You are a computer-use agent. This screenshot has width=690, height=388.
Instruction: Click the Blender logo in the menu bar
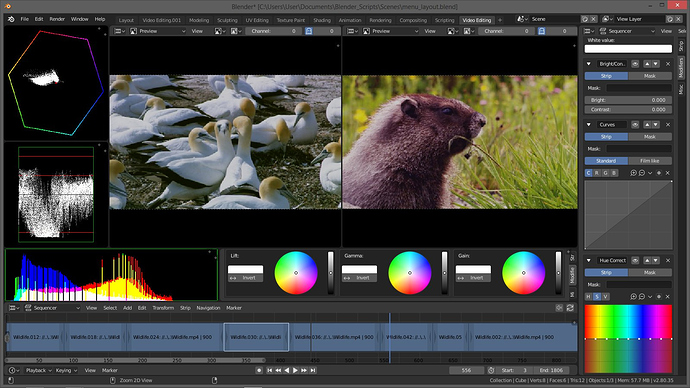(x=11, y=19)
